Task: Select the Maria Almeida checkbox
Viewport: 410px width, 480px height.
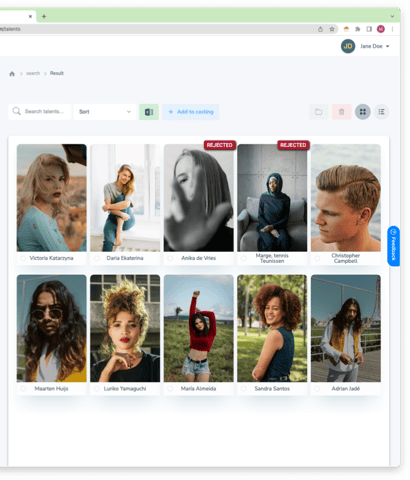Action: pos(170,389)
